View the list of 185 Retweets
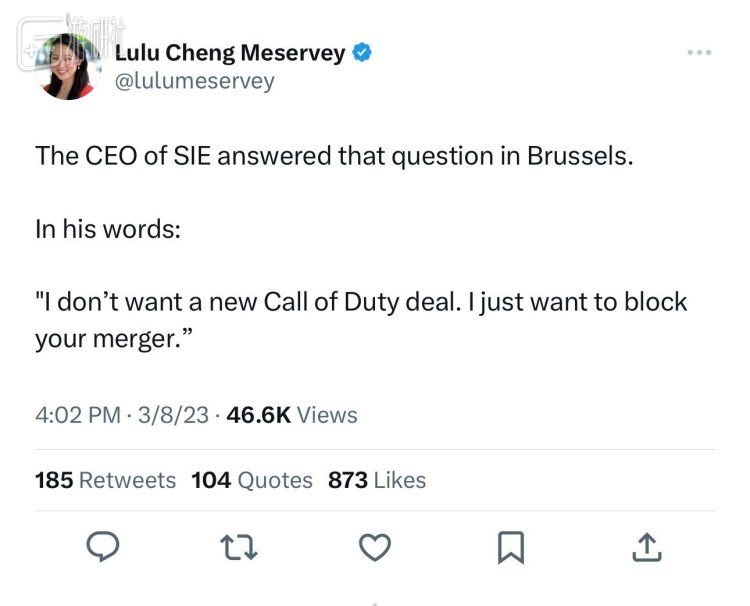The image size is (750, 606). pos(105,480)
